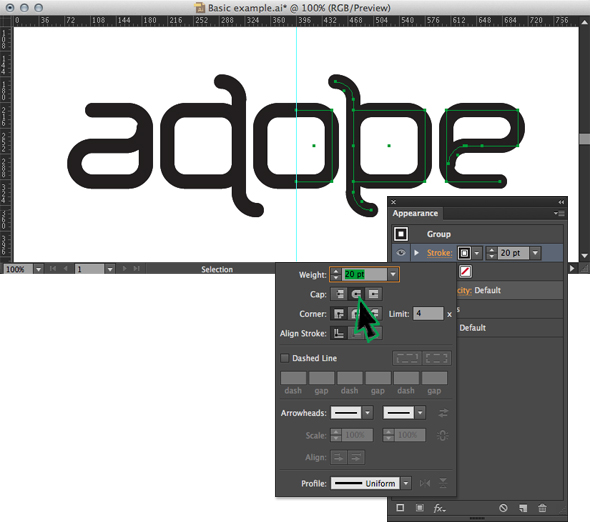Click the second arrowhead Scale stepper
Screen dimensions: 590x522
388,435
